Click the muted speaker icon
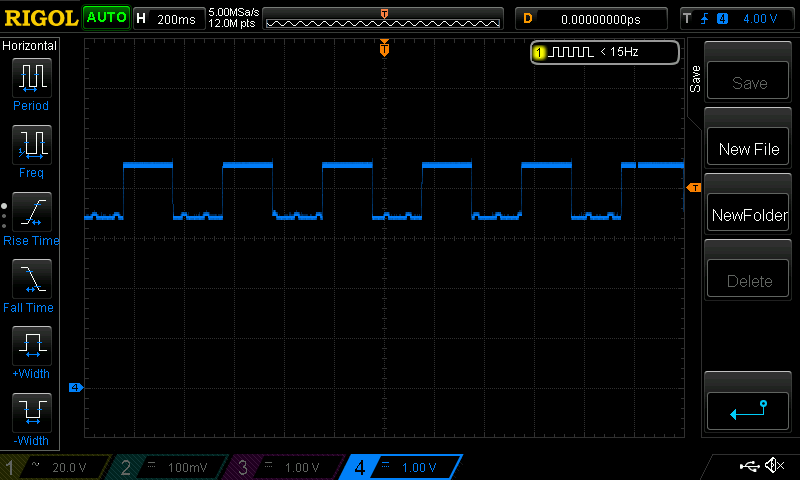The height and width of the screenshot is (480, 800). click(773, 465)
